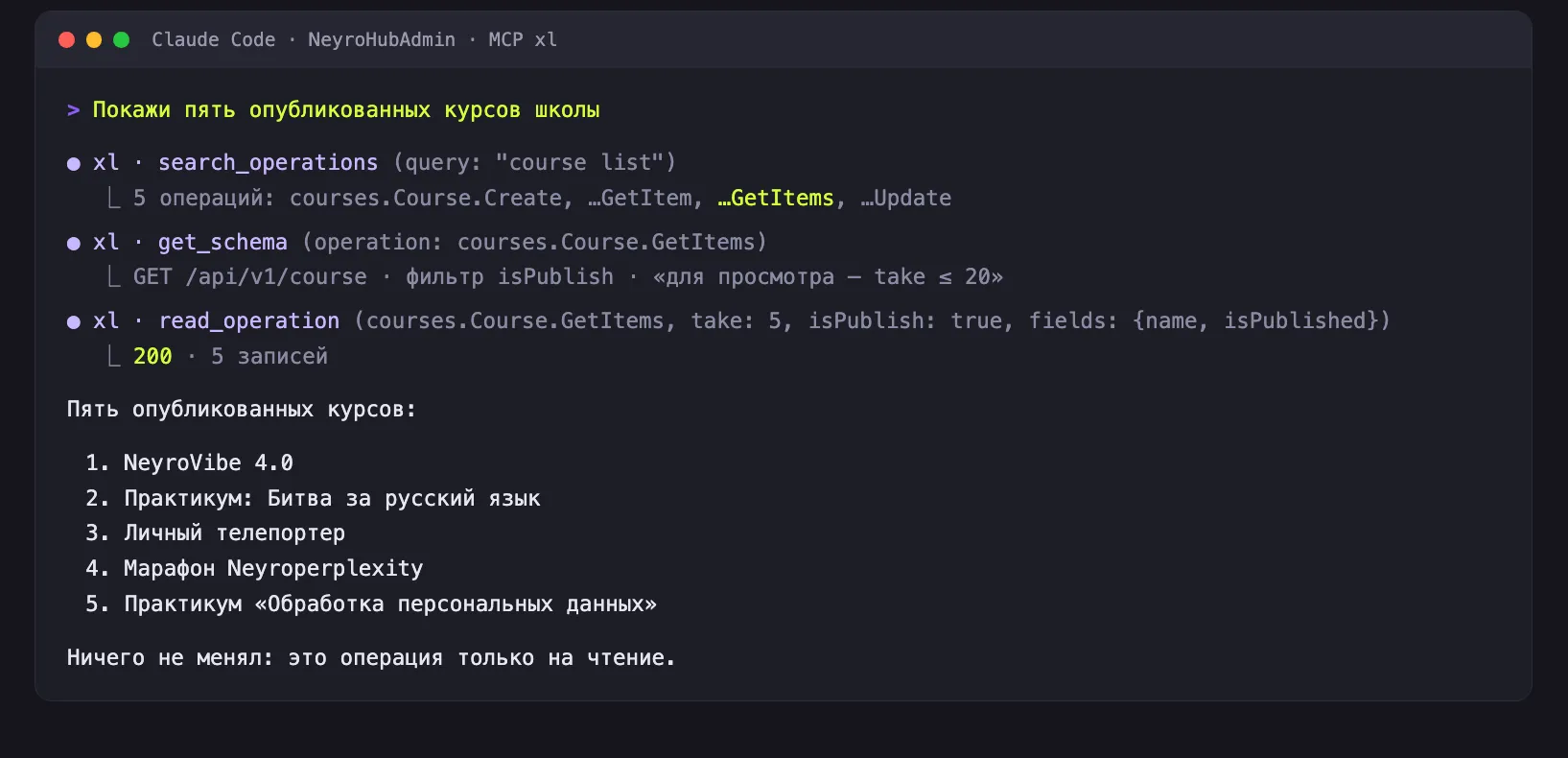Image resolution: width=1568 pixels, height=758 pixels.
Task: Select the search_operations tool name
Action: coord(269,163)
